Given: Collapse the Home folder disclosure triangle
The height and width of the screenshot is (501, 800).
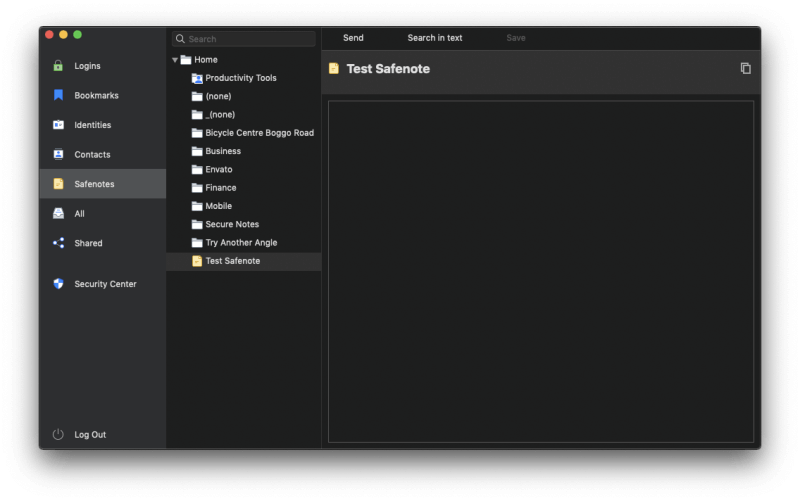Looking at the screenshot, I should (x=175, y=60).
